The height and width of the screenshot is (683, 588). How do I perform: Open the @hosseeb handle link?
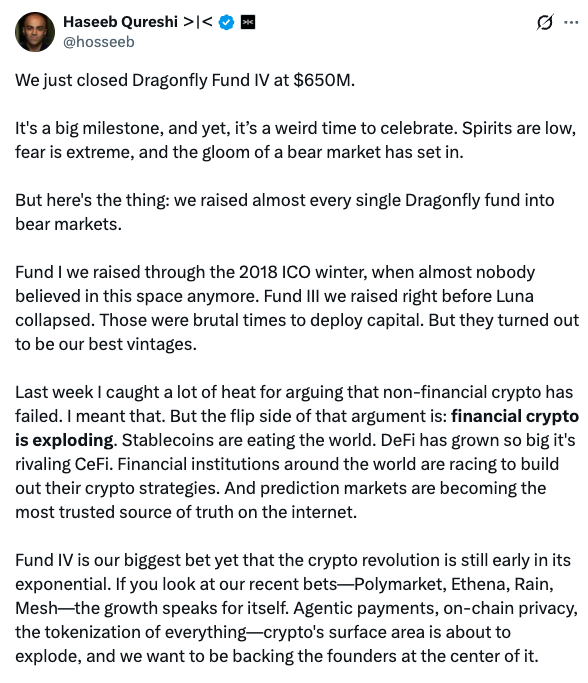[99, 42]
